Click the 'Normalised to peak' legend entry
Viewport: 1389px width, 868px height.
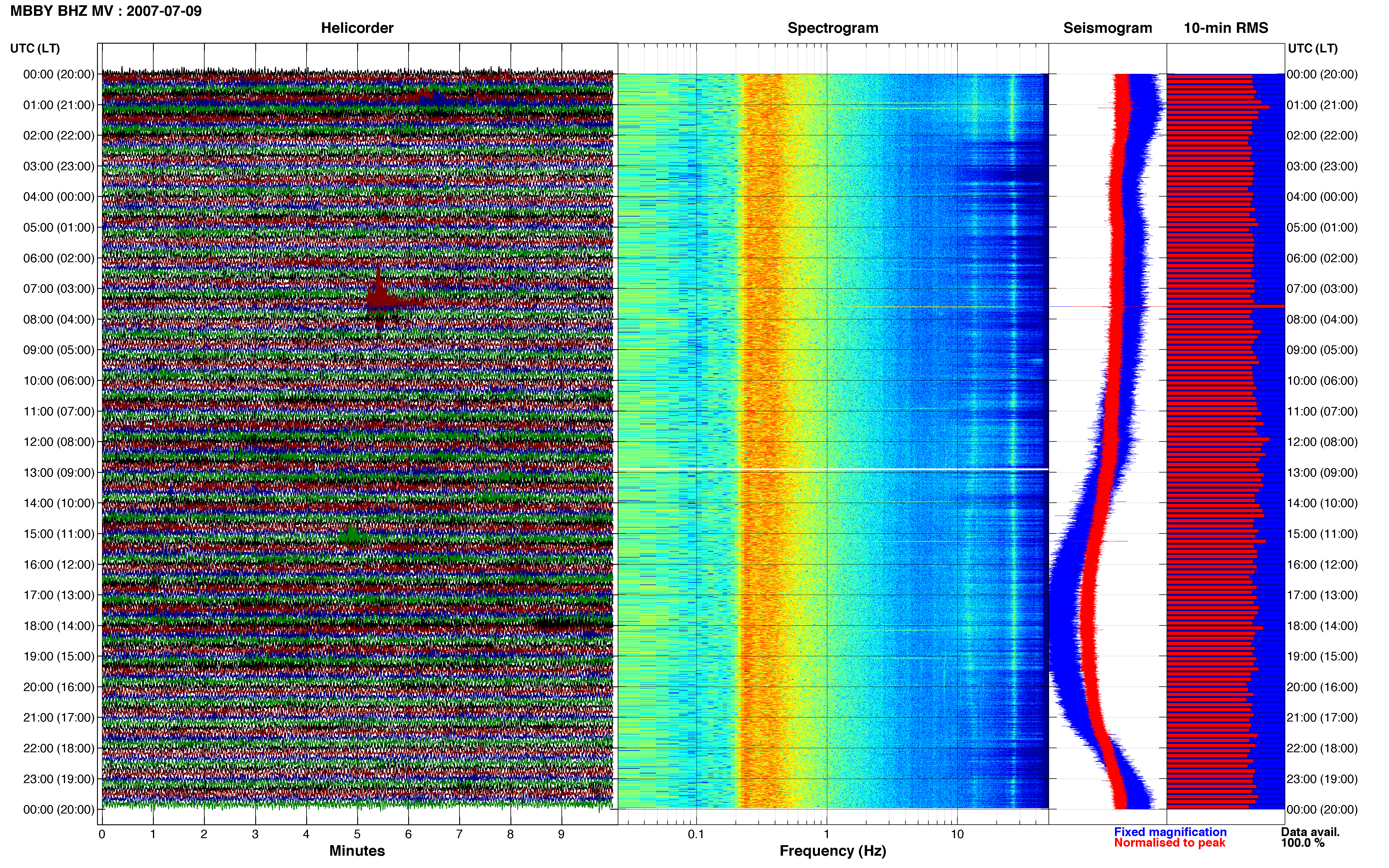pos(1170,843)
